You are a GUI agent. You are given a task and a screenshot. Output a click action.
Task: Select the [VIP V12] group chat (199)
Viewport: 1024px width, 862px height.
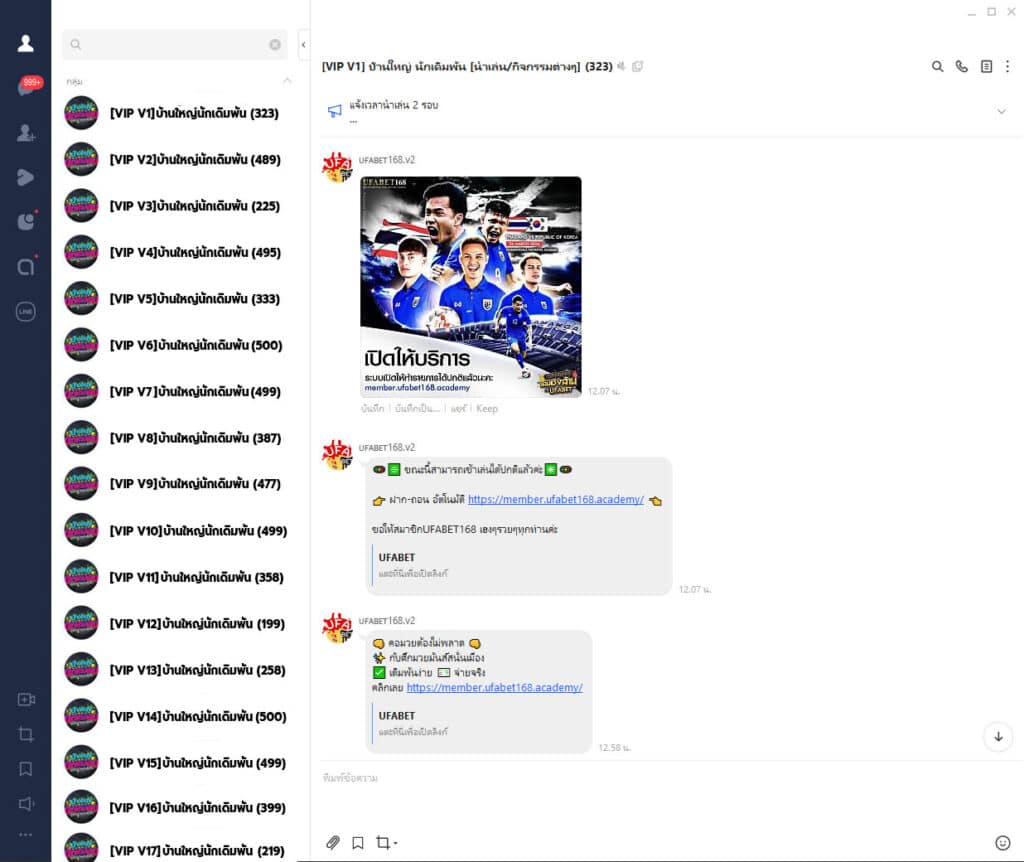point(179,623)
